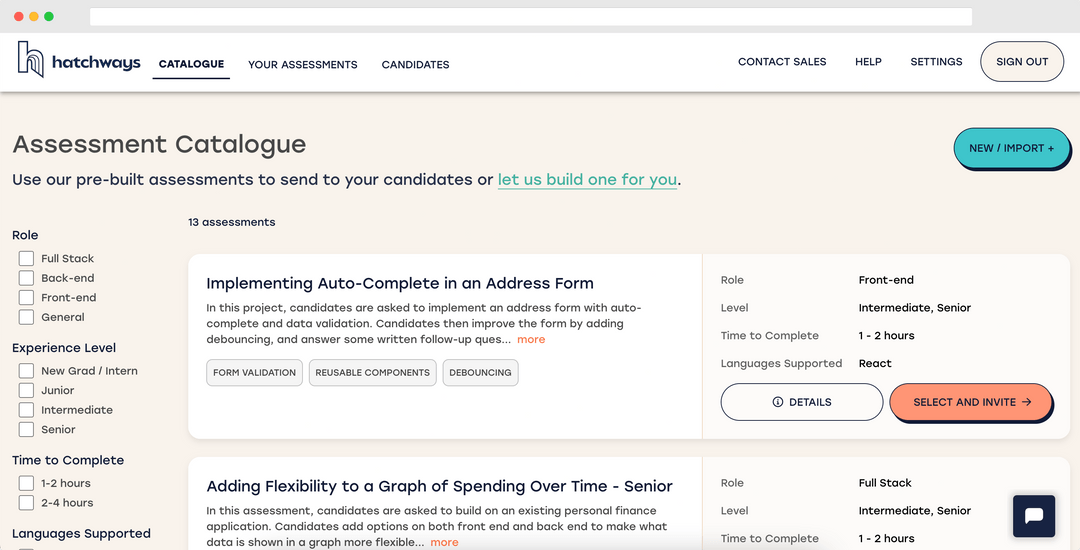Screen dimensions: 1080x550
Task: Click the red macOS close dot
Action: point(19,17)
